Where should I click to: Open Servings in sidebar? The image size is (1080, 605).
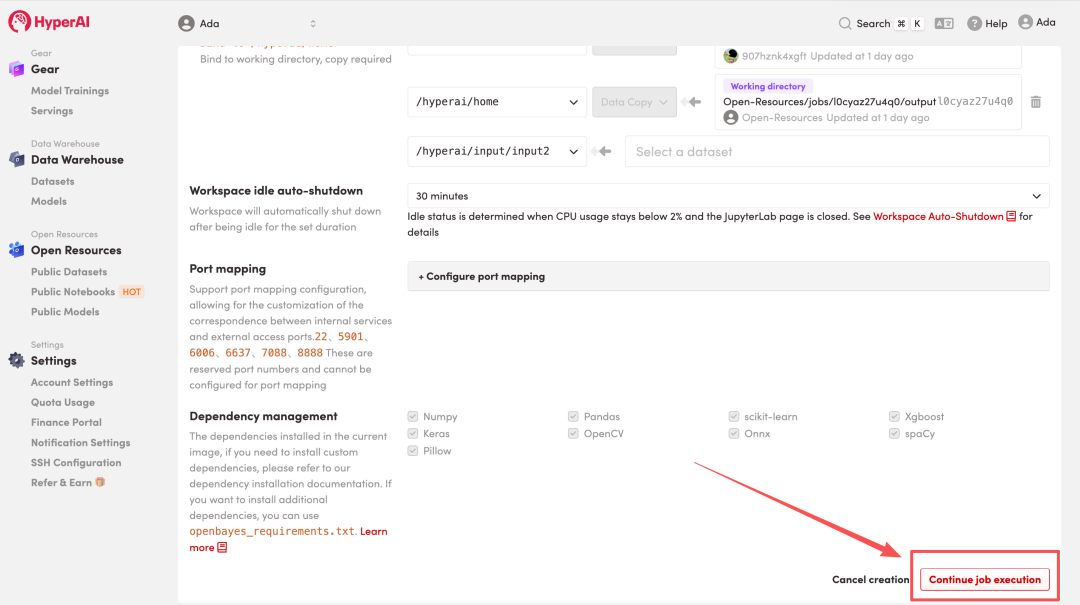click(52, 110)
